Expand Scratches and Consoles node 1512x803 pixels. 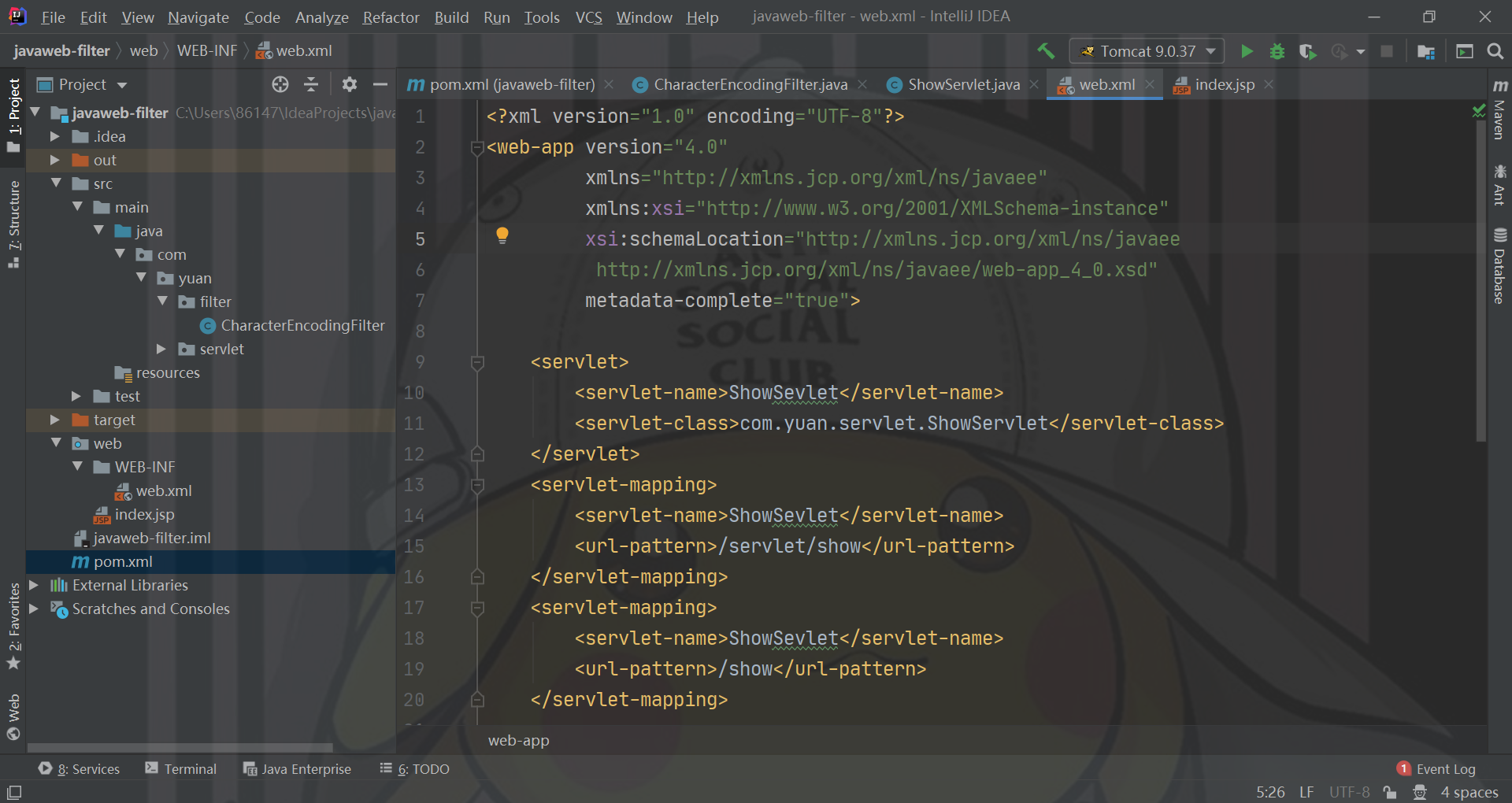coord(34,609)
